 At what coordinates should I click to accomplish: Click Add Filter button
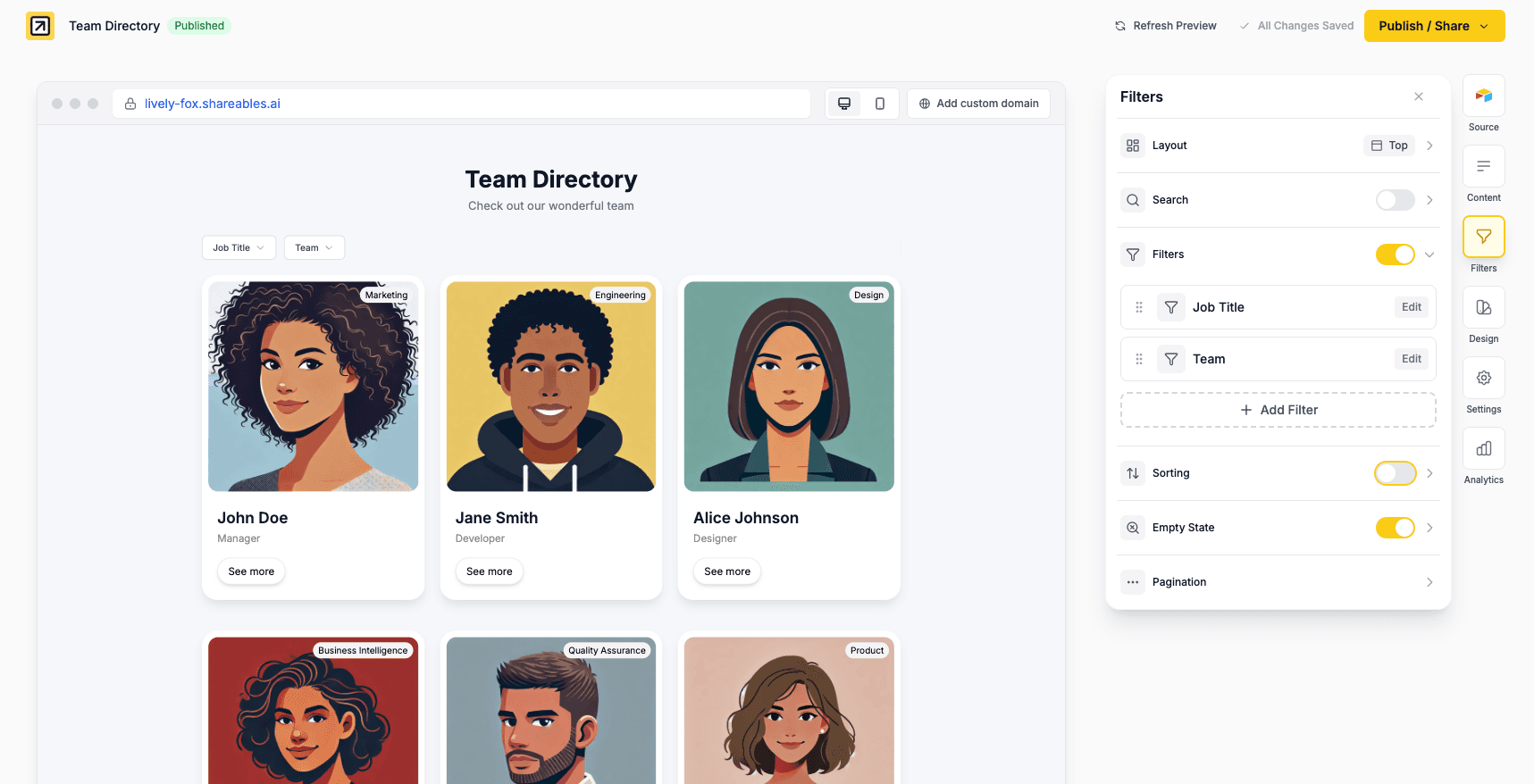(1278, 410)
